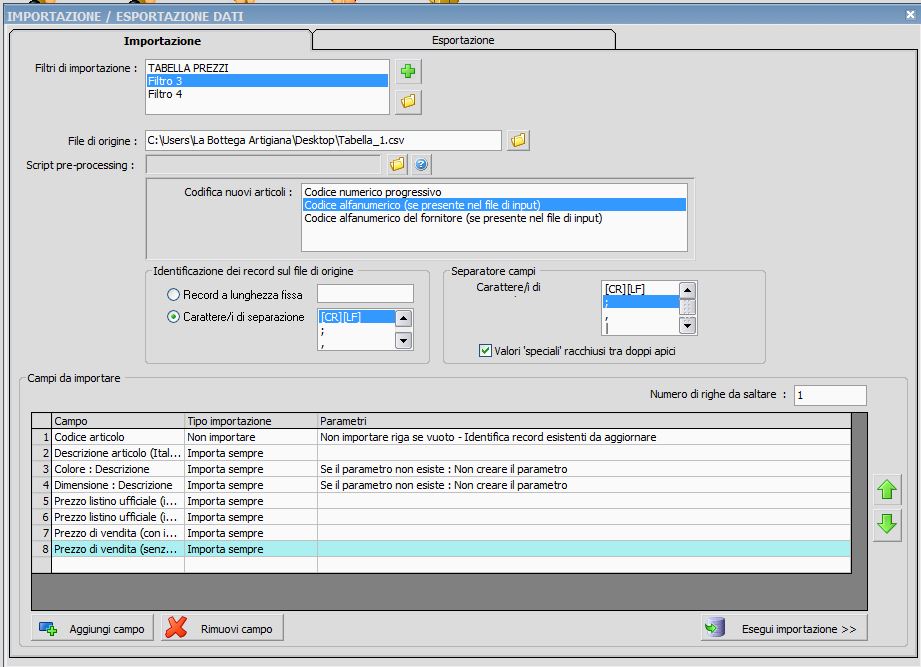Screen dimensions: 921x667
Task: Choose Codice numerico progressivo option
Action: point(495,192)
